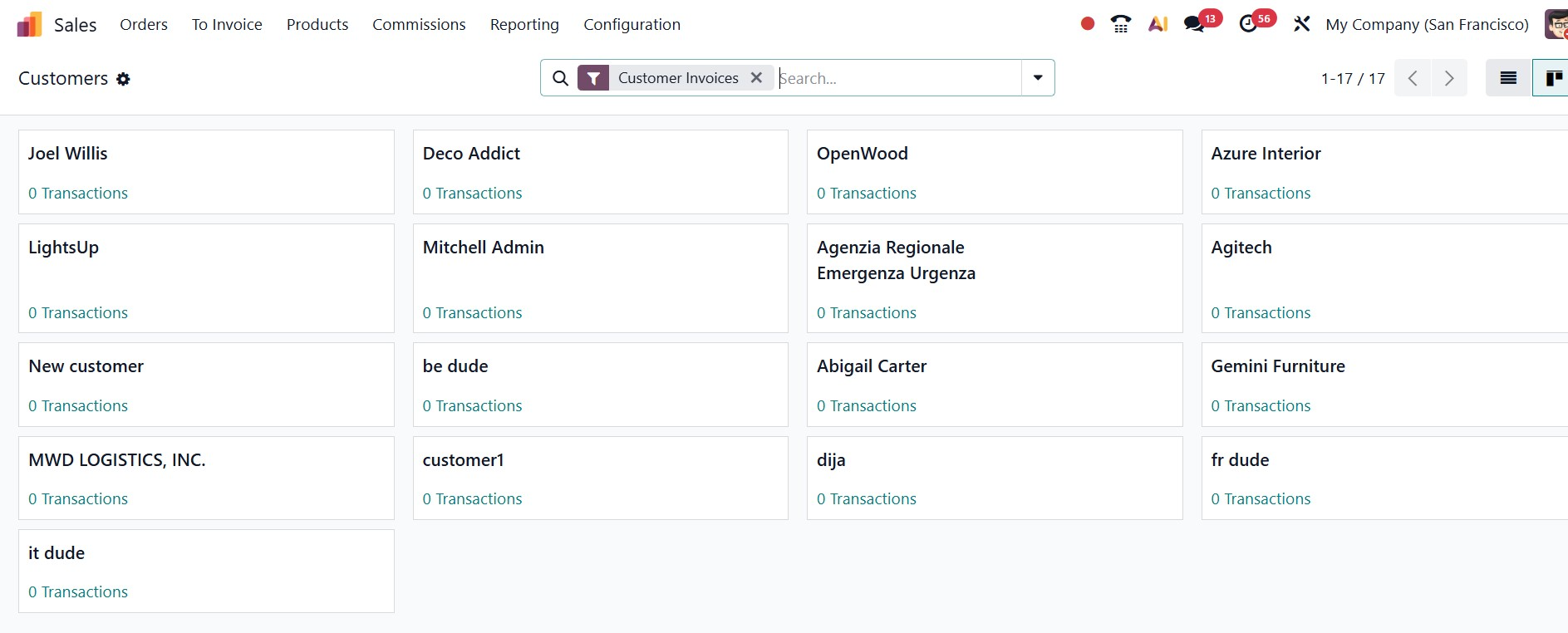Screen dimensions: 1568x633
Task: Click the search magnifier icon
Action: click(561, 78)
